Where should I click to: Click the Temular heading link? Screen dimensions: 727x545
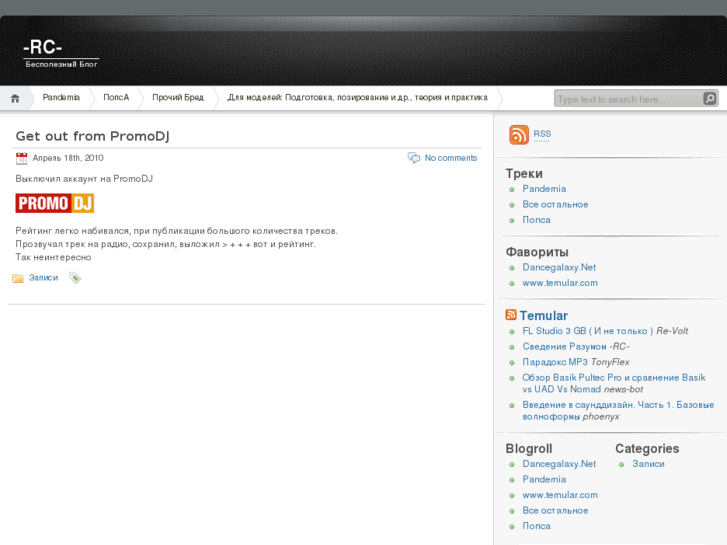(543, 315)
